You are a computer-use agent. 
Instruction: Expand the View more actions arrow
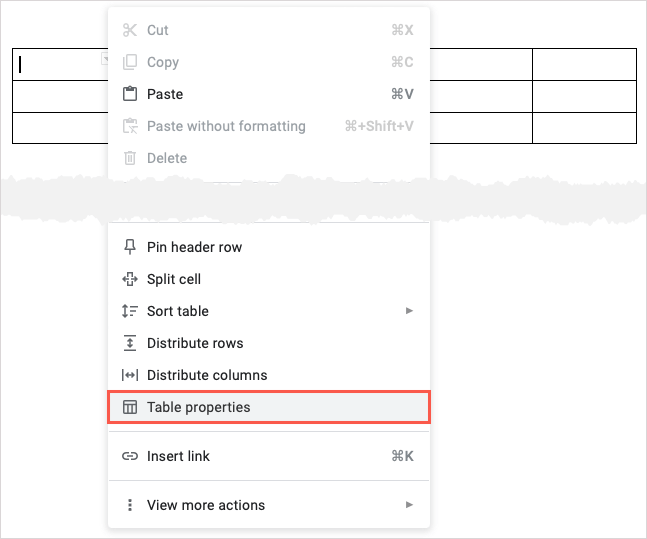(409, 505)
